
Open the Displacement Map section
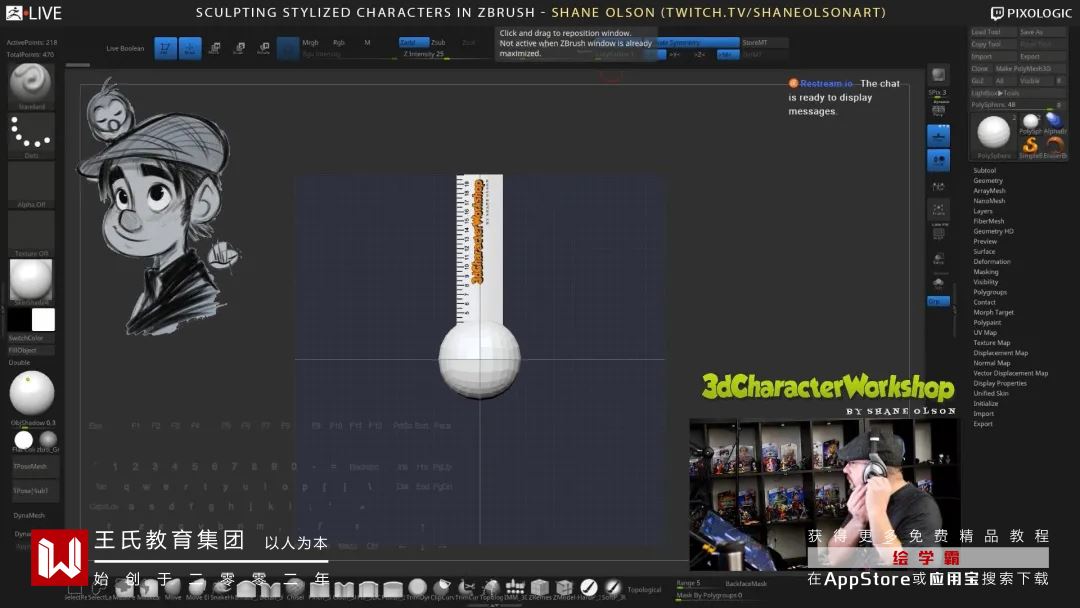click(x=1000, y=353)
